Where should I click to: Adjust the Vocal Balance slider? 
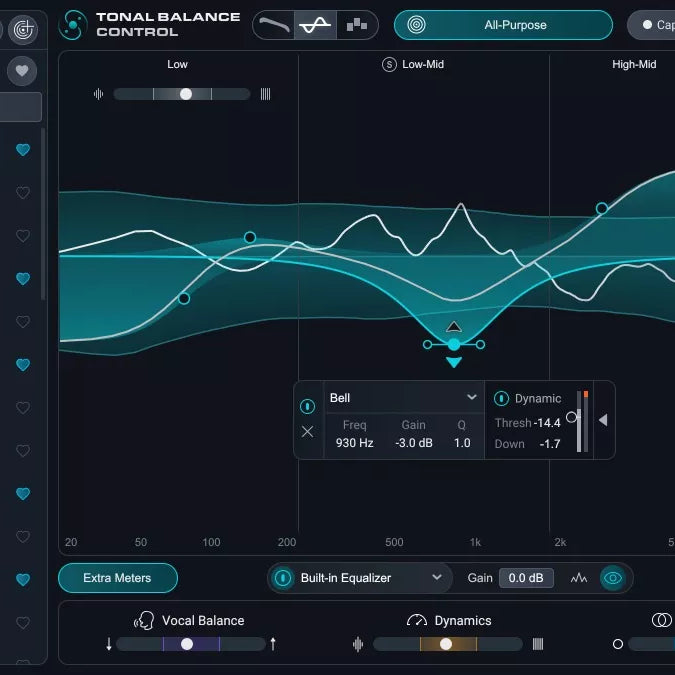(187, 644)
